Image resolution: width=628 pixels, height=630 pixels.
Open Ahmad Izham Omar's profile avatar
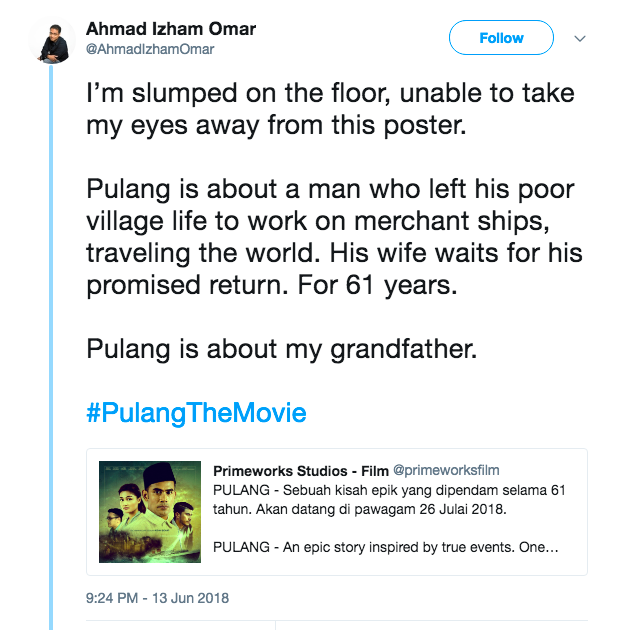coord(52,41)
